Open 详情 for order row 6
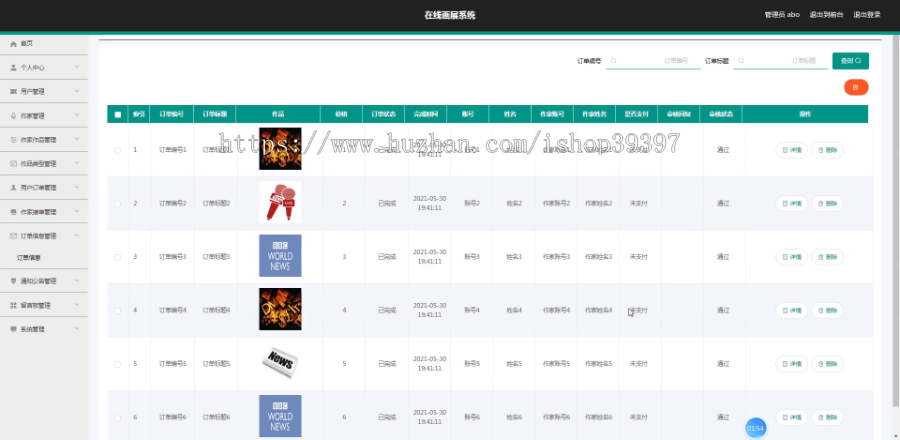 (792, 417)
